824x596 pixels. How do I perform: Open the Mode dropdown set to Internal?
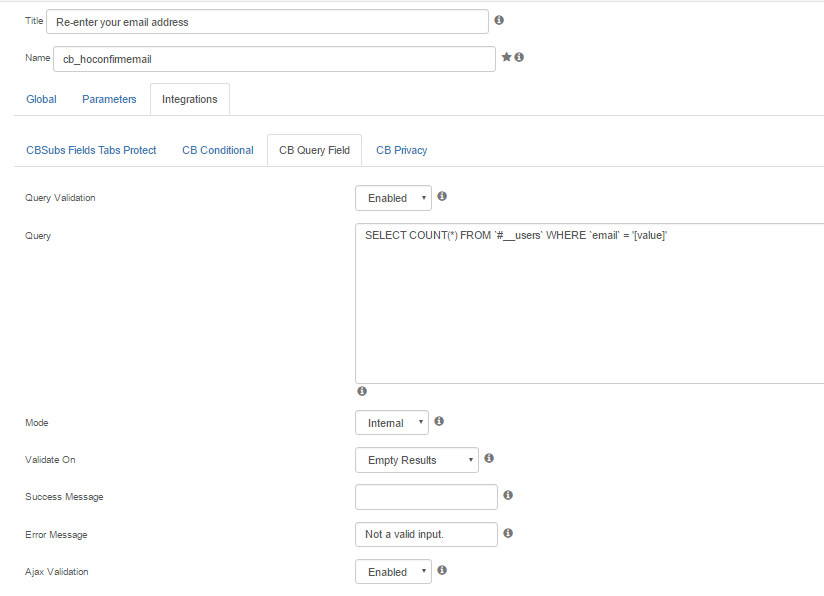tap(392, 423)
